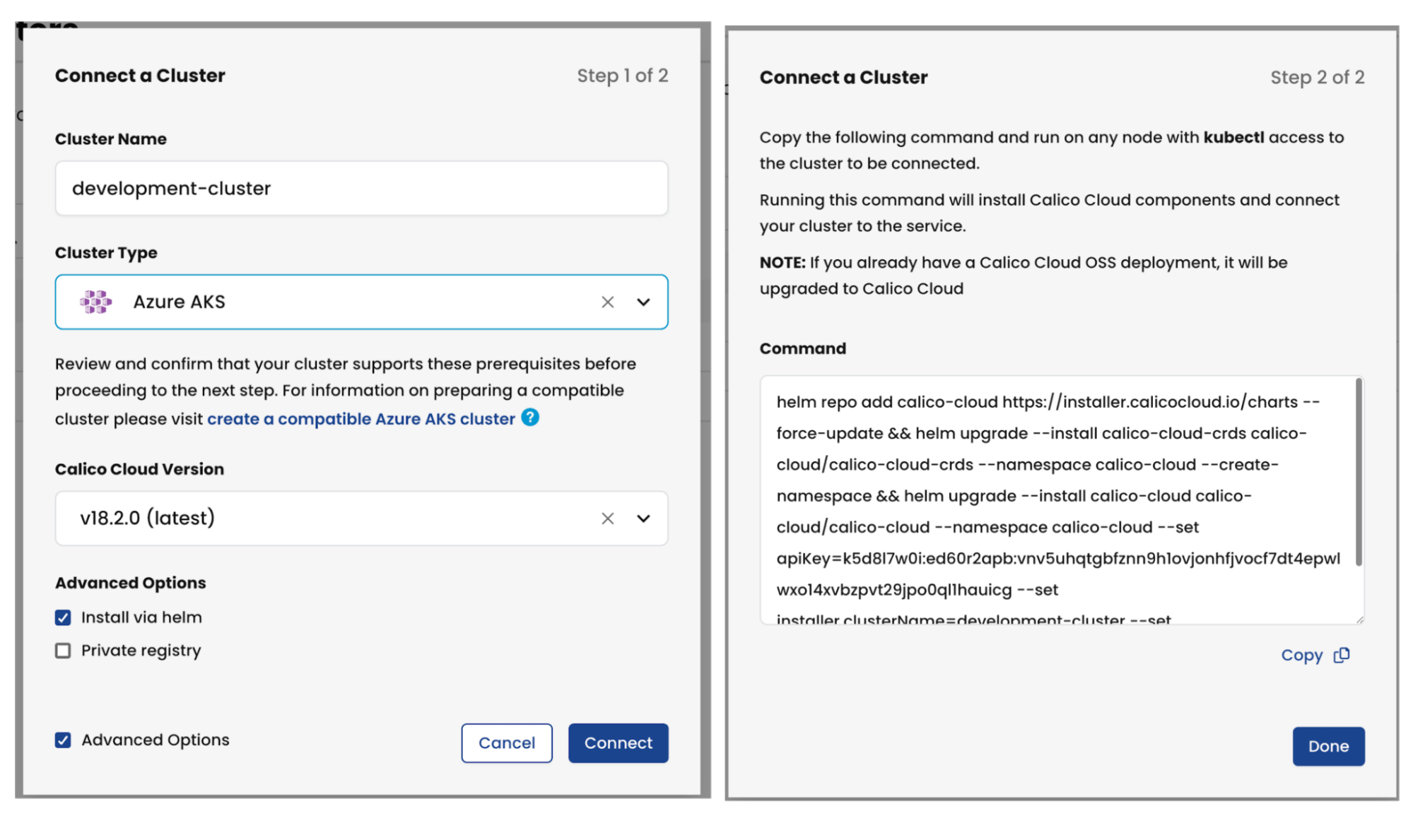This screenshot has width=1413, height=840.
Task: Expand the Calico Cloud Version dropdown arrow
Action: point(643,519)
